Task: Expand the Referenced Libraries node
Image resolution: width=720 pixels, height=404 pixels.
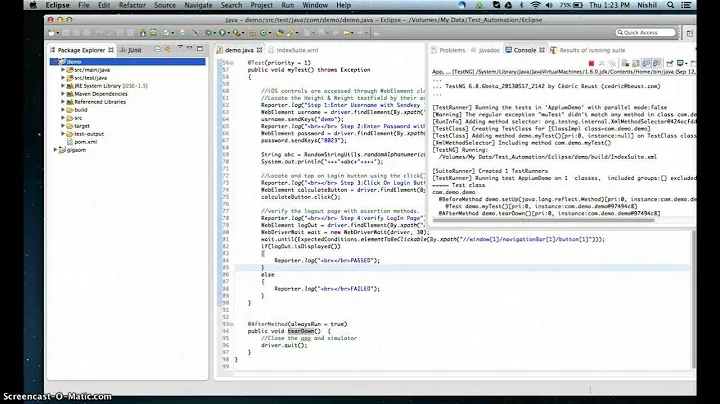Action: 63,101
